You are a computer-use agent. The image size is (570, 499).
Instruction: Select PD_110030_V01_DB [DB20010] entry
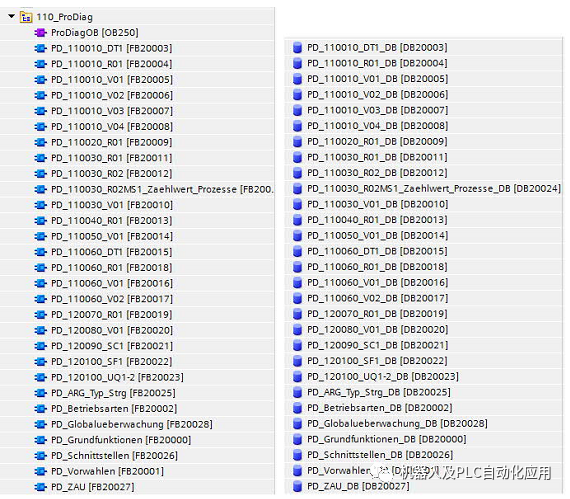point(377,204)
